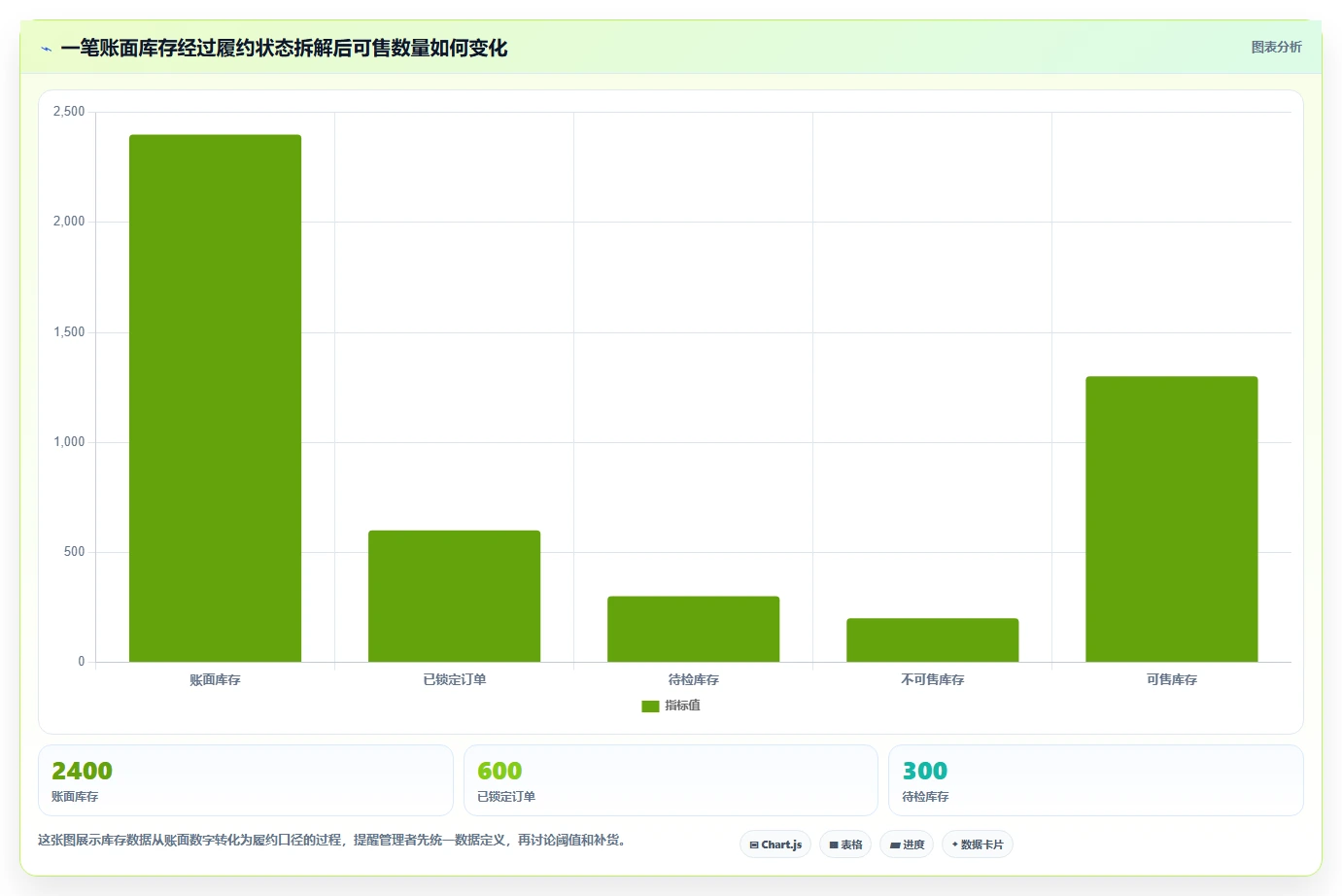Viewport: 1342px width, 896px height.
Task: Select the 表格 tag chip
Action: pyautogui.click(x=845, y=844)
